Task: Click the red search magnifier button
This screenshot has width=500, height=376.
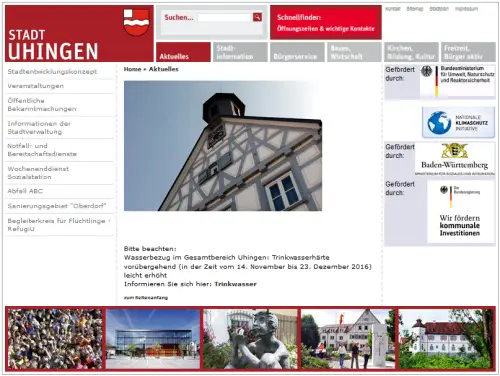Action: point(257,17)
